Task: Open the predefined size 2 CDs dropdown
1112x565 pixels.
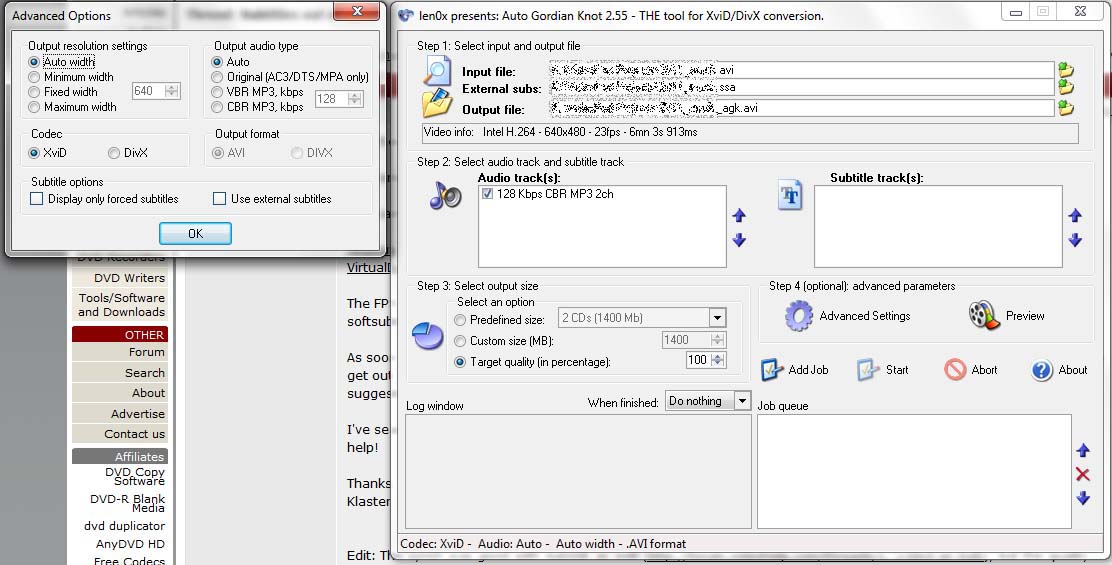Action: coord(717,318)
